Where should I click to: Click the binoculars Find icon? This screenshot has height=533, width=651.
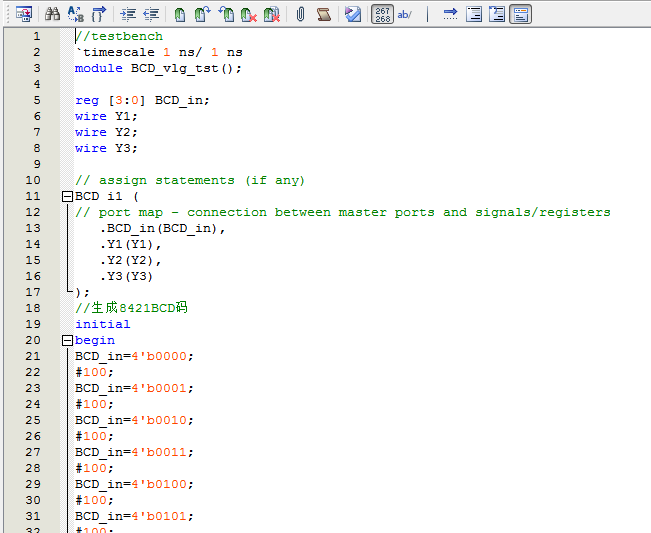(x=52, y=14)
